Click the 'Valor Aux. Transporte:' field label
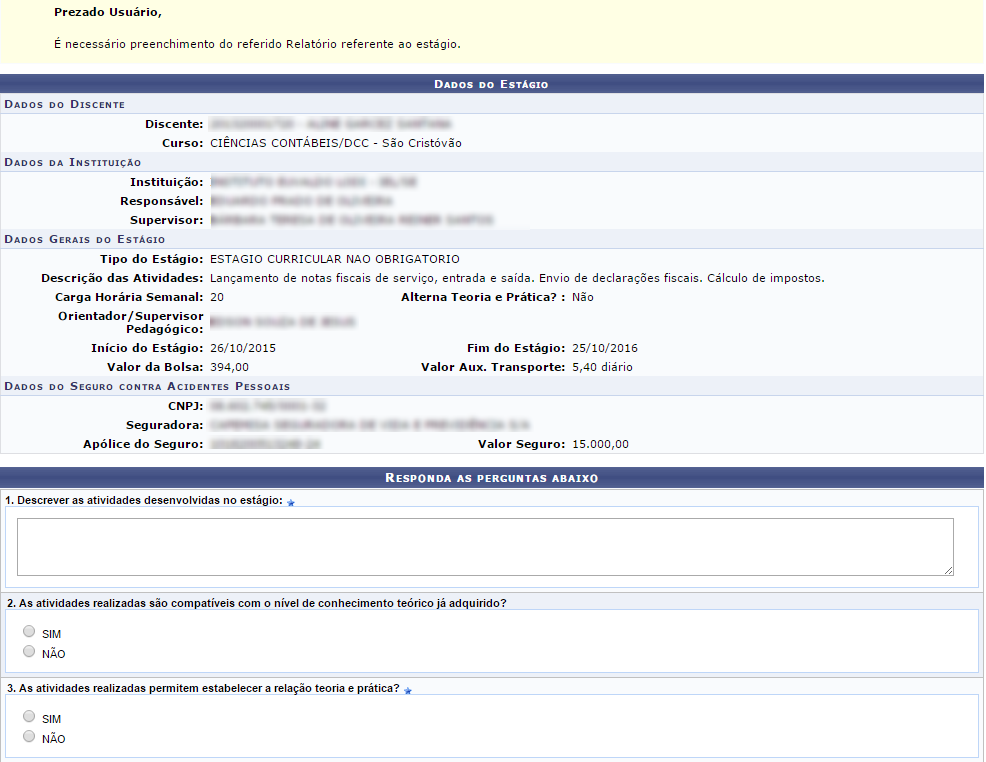986x762 pixels. pos(494,367)
